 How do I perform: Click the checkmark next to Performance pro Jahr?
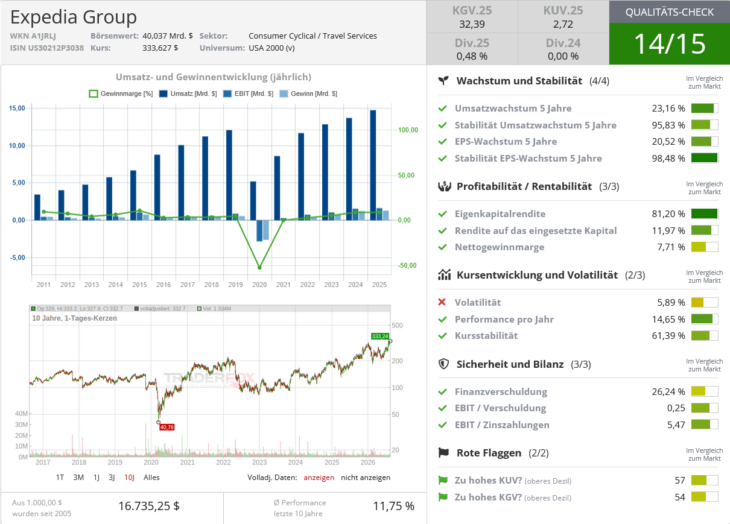442,319
